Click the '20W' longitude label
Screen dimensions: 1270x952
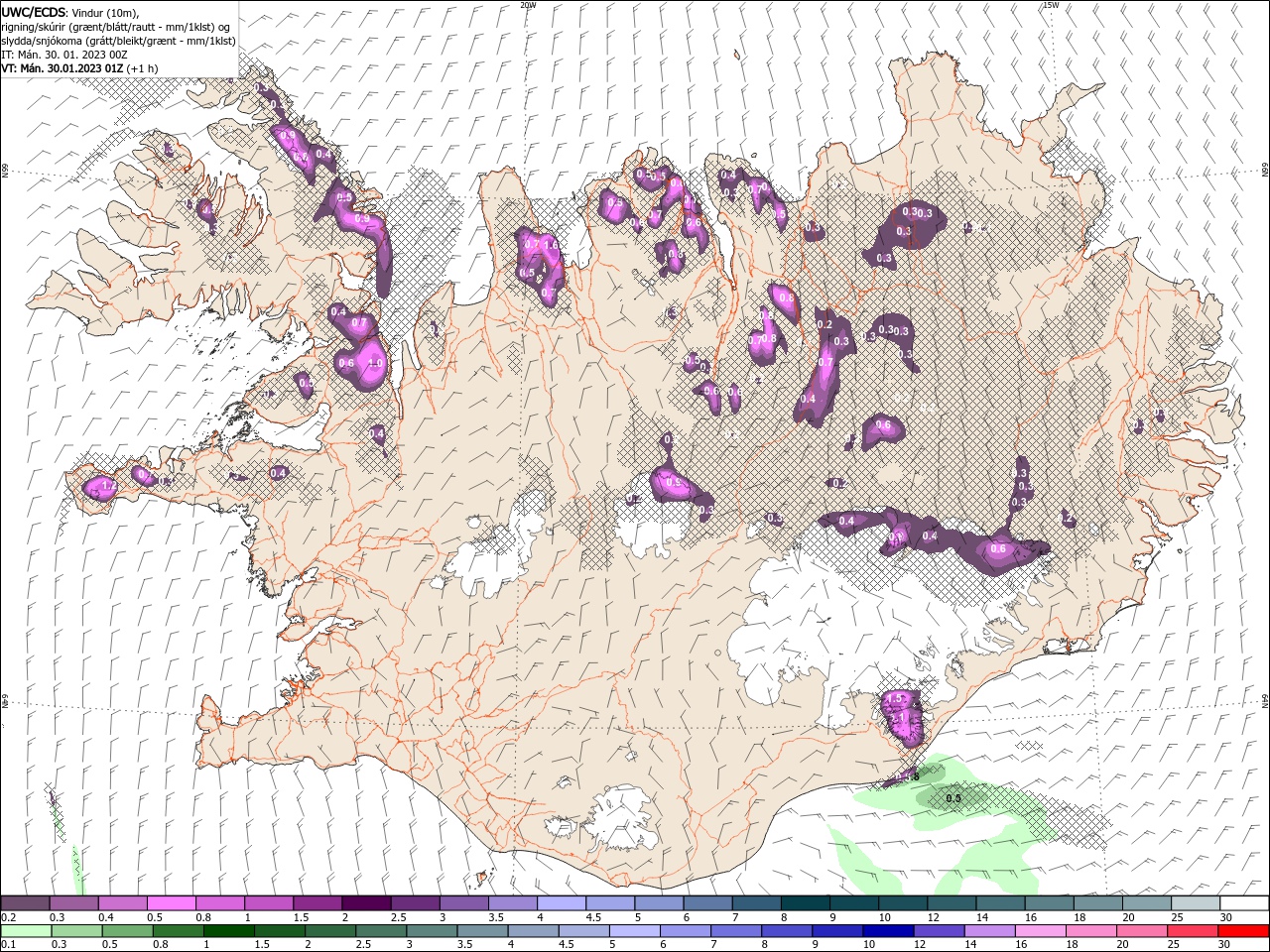[528, 5]
